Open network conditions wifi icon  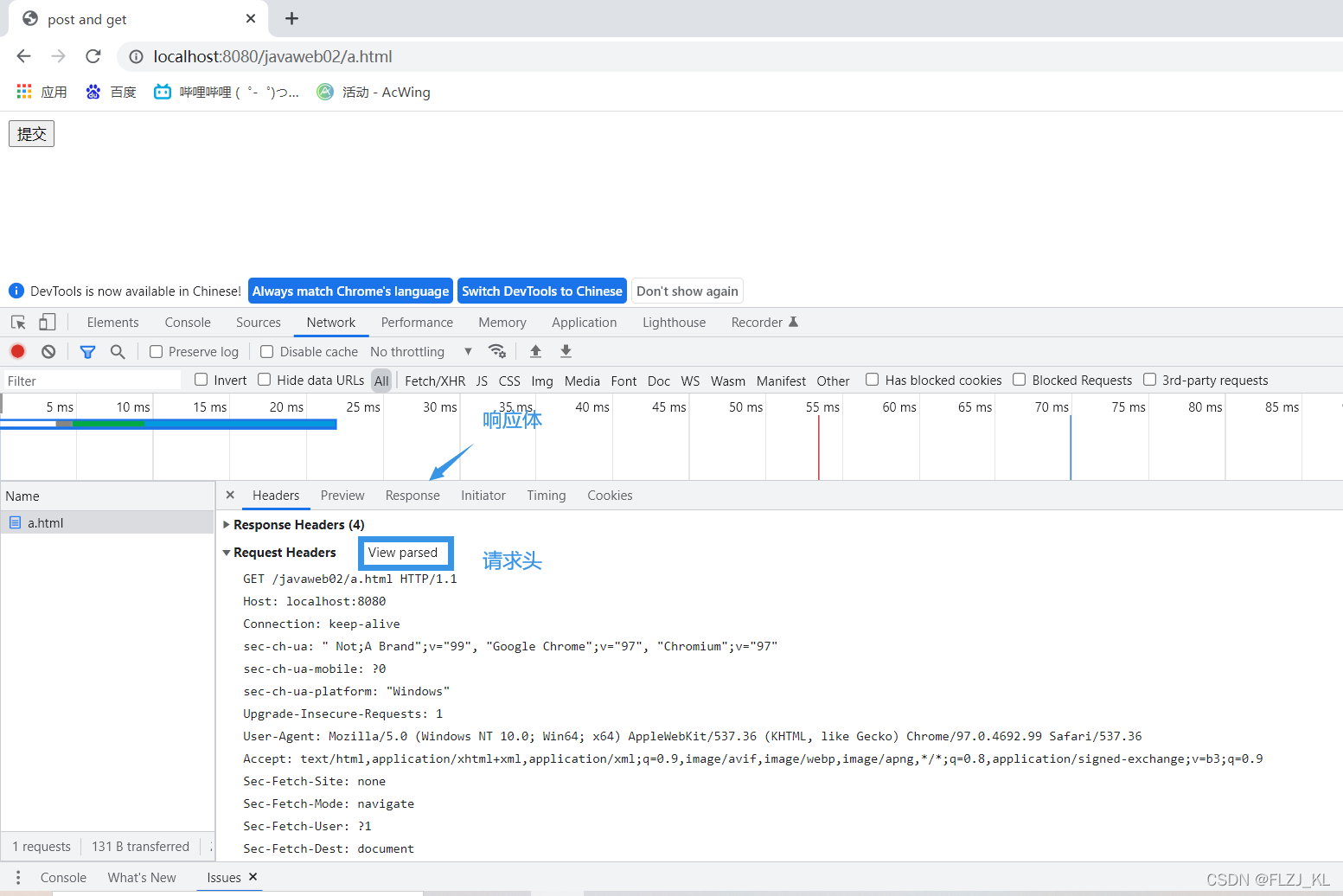(497, 351)
